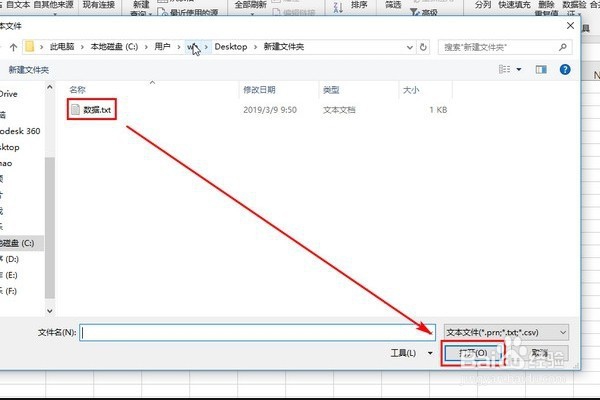
Task: Click 快速填充 in the Excel ribbon
Action: point(514,5)
